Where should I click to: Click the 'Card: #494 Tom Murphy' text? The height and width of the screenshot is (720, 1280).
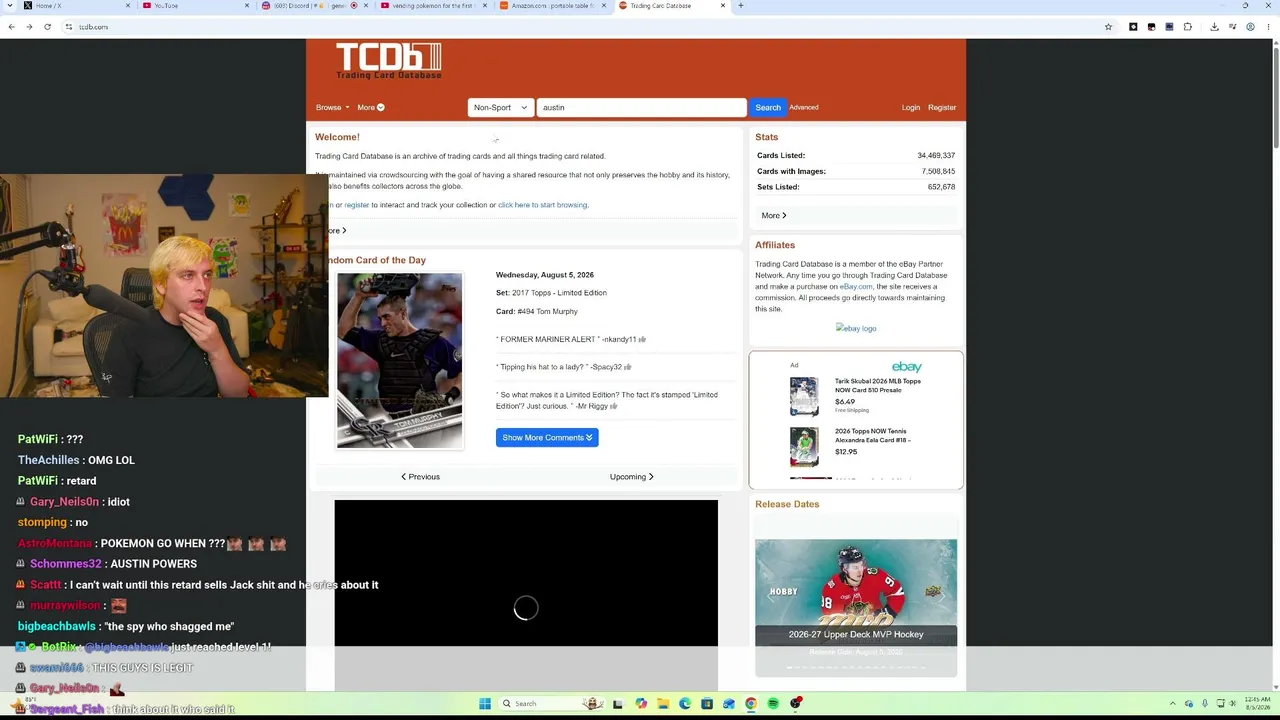(536, 311)
